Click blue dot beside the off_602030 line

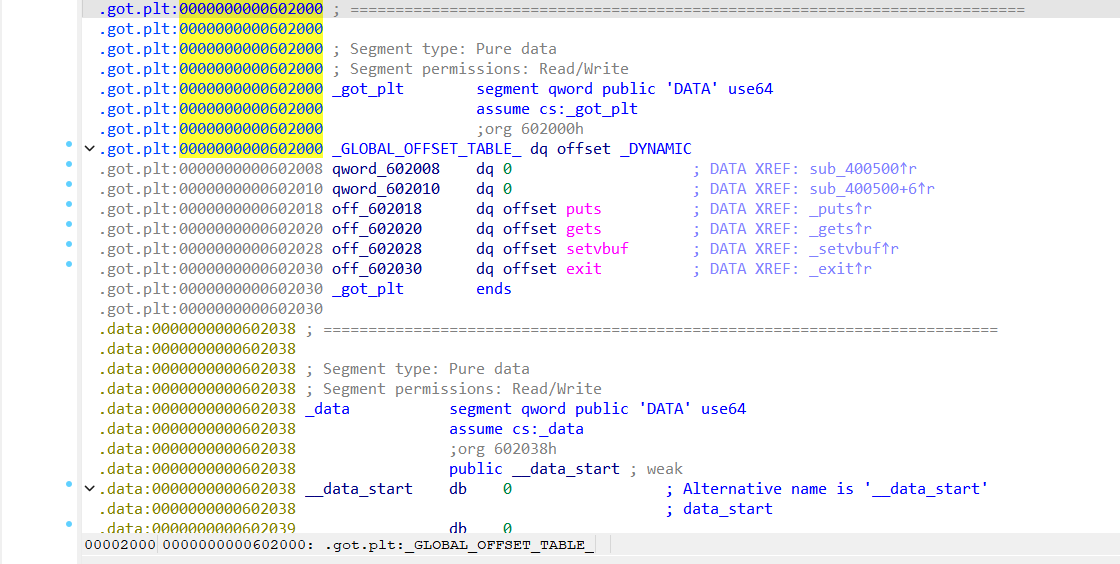point(68,264)
